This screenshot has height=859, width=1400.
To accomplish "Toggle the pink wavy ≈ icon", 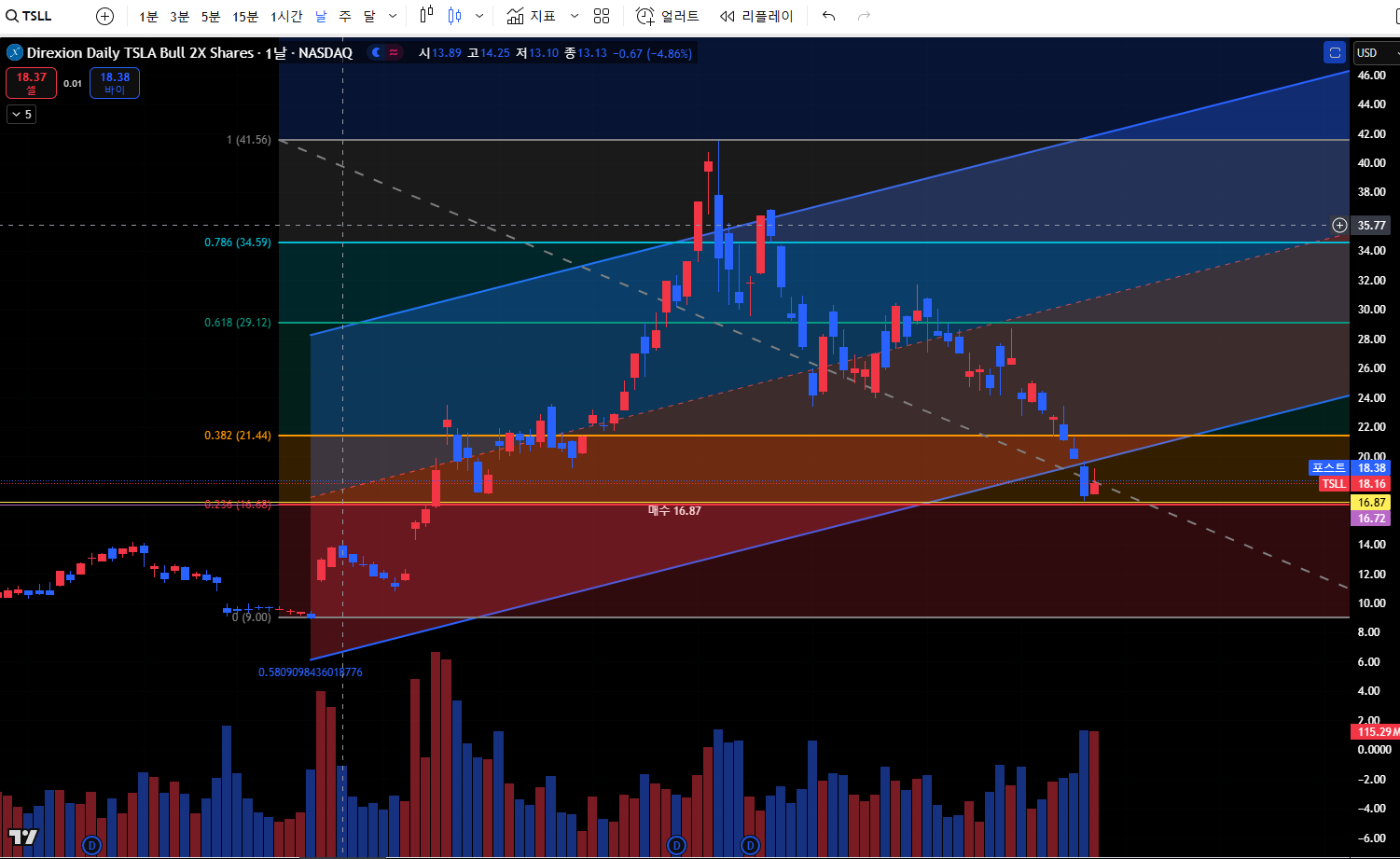I will pos(394,53).
